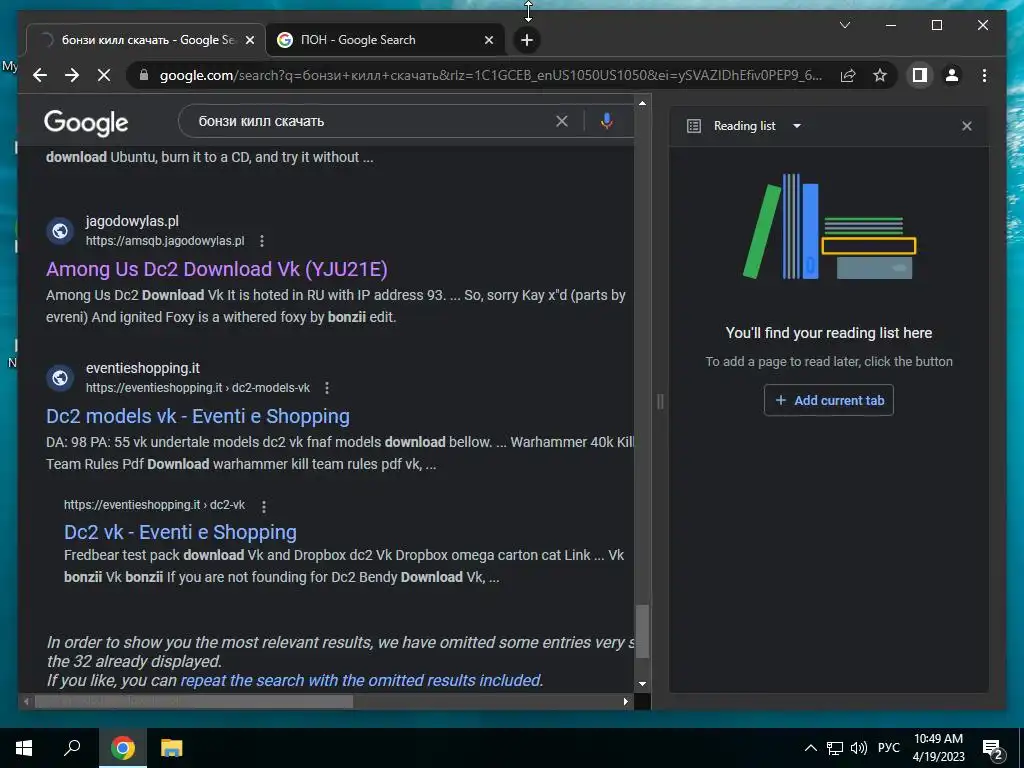Open the tab search chevron in title bar
Image resolution: width=1024 pixels, height=768 pixels.
tap(844, 25)
